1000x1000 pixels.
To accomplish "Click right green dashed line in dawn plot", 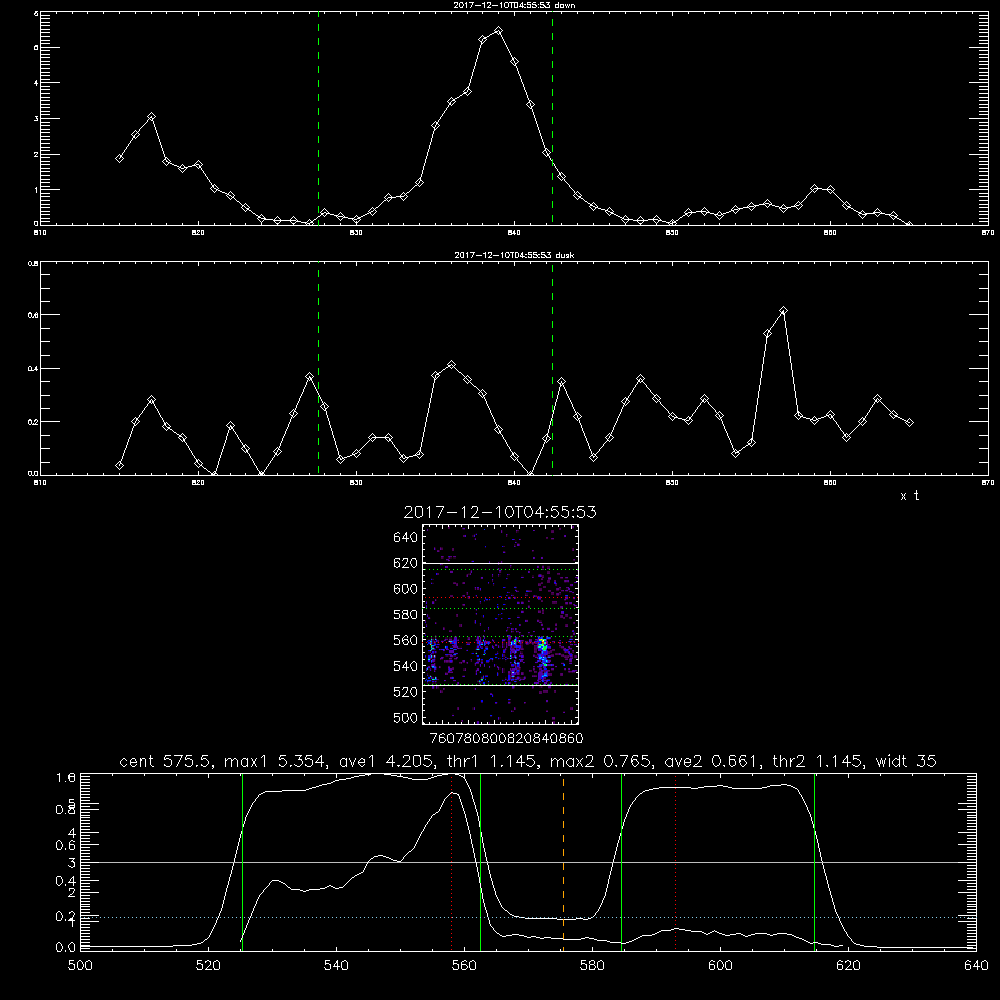I will [552, 118].
